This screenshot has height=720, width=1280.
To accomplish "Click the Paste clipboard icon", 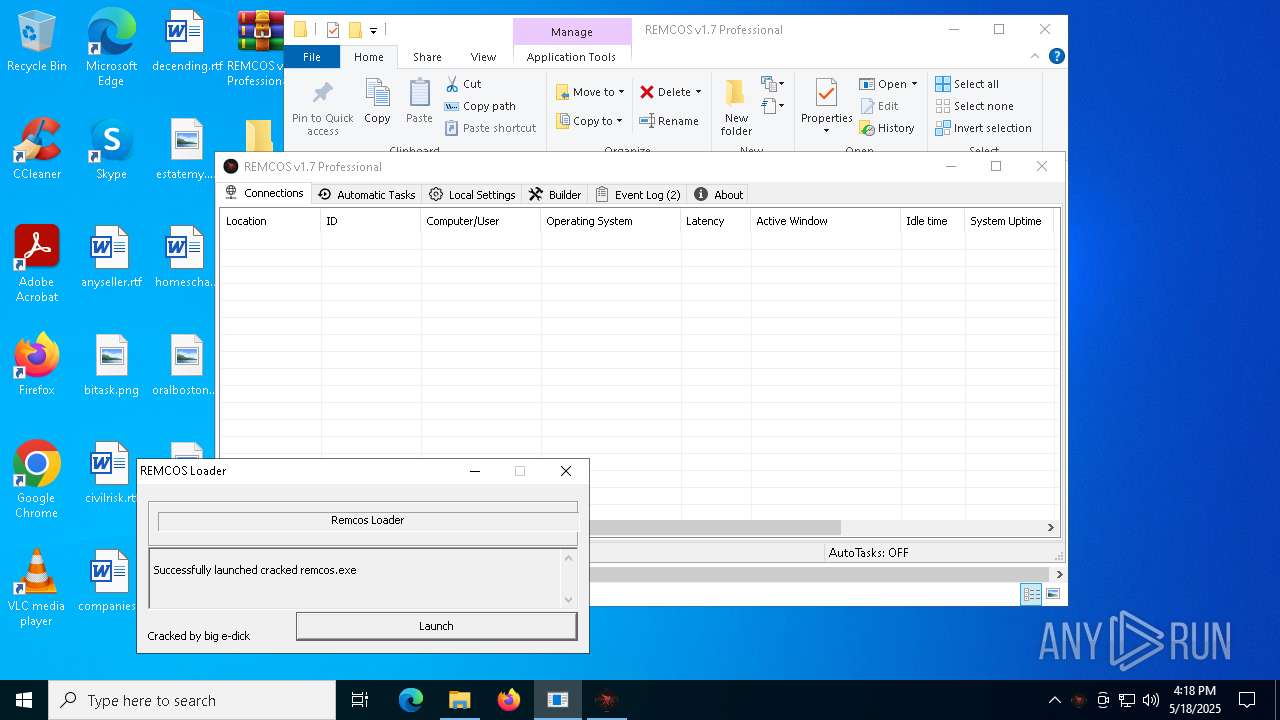I will 419,92.
